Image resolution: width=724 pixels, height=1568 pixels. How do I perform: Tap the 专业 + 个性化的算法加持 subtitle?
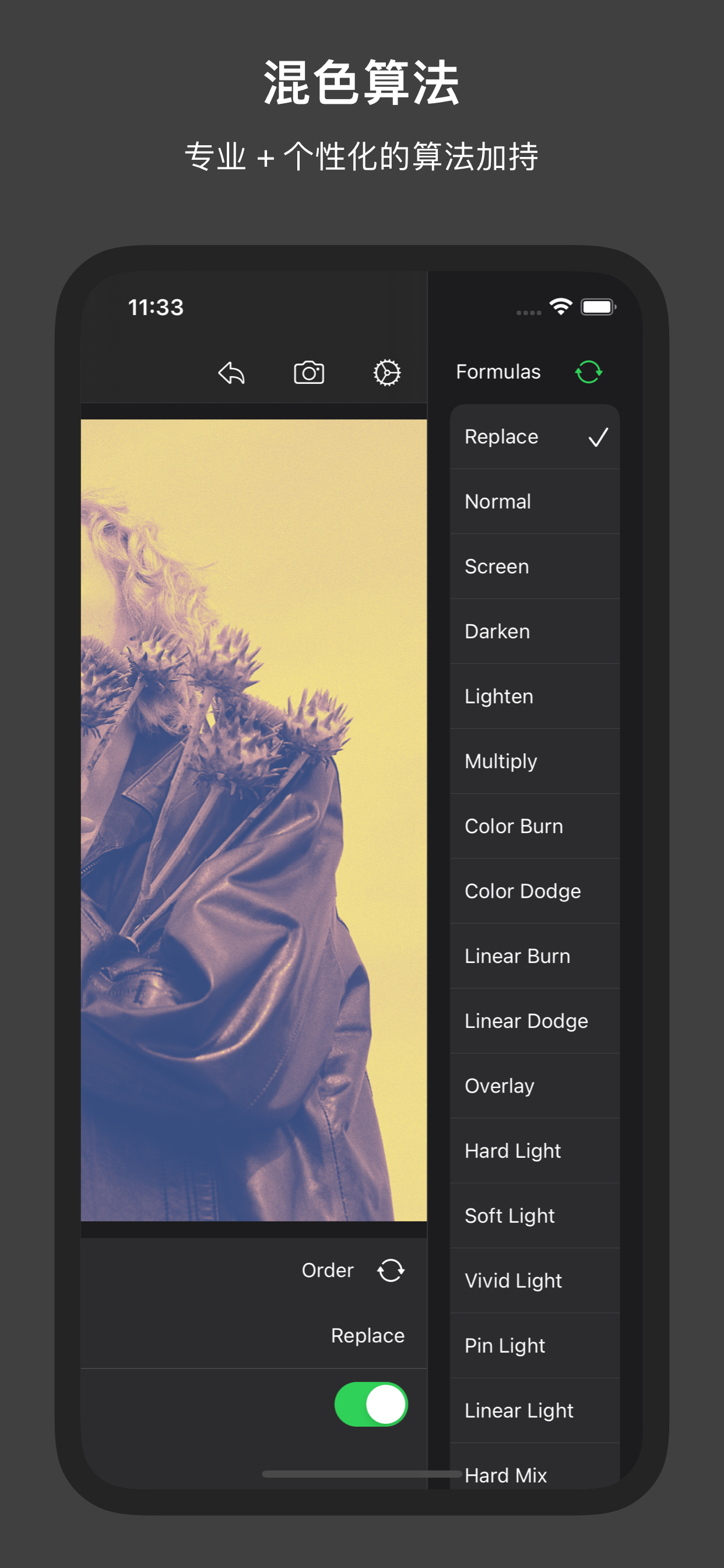[x=361, y=156]
